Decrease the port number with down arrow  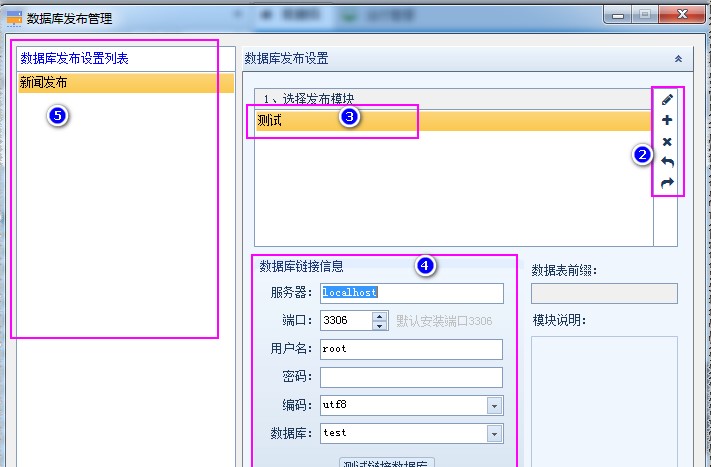[380, 326]
